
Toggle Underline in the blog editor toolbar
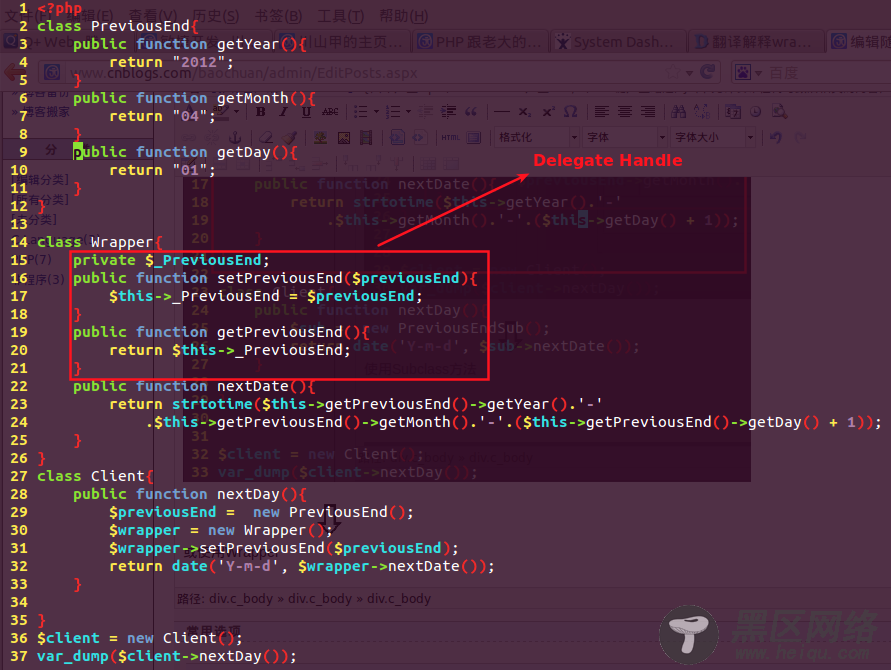tap(306, 112)
